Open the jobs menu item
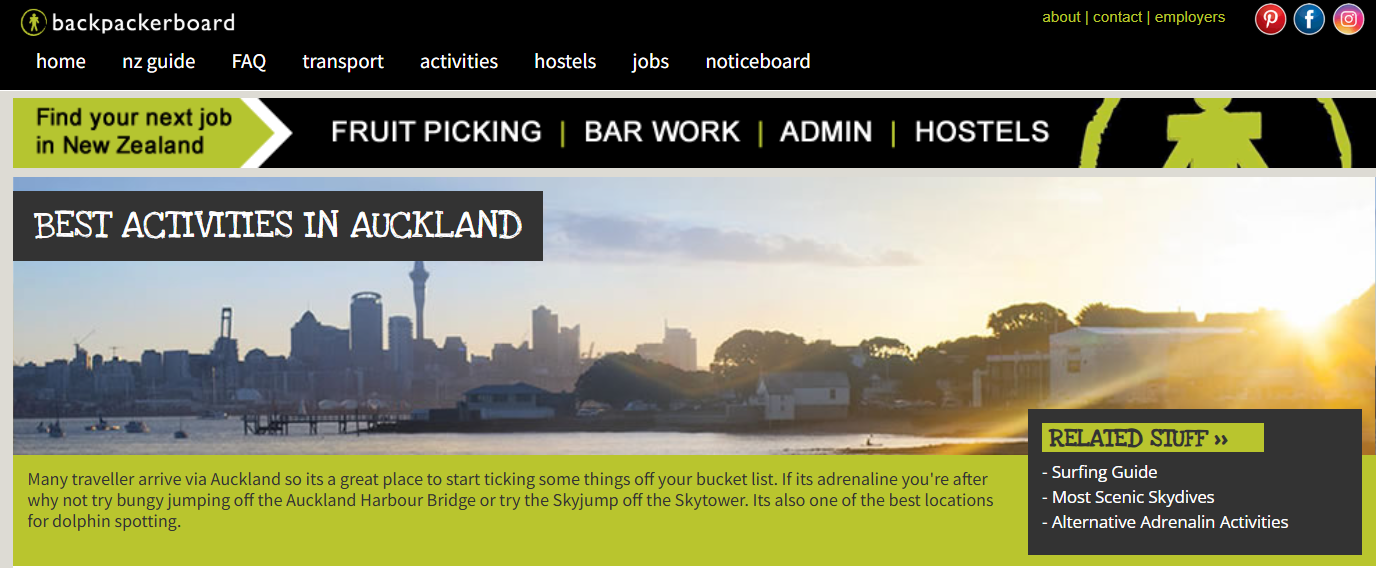Screen dimensions: 1376x568 click(651, 62)
